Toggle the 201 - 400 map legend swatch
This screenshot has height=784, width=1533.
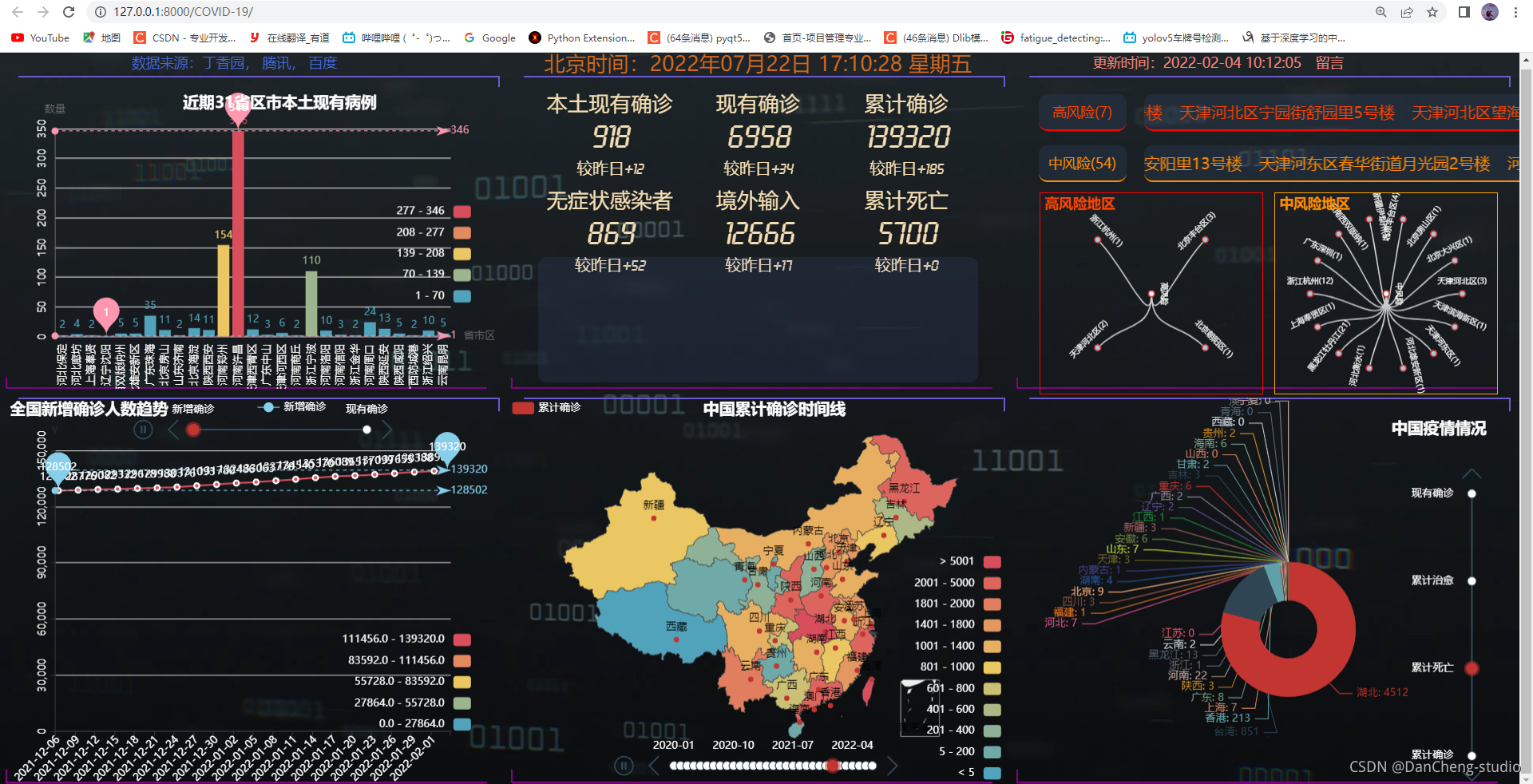click(992, 731)
